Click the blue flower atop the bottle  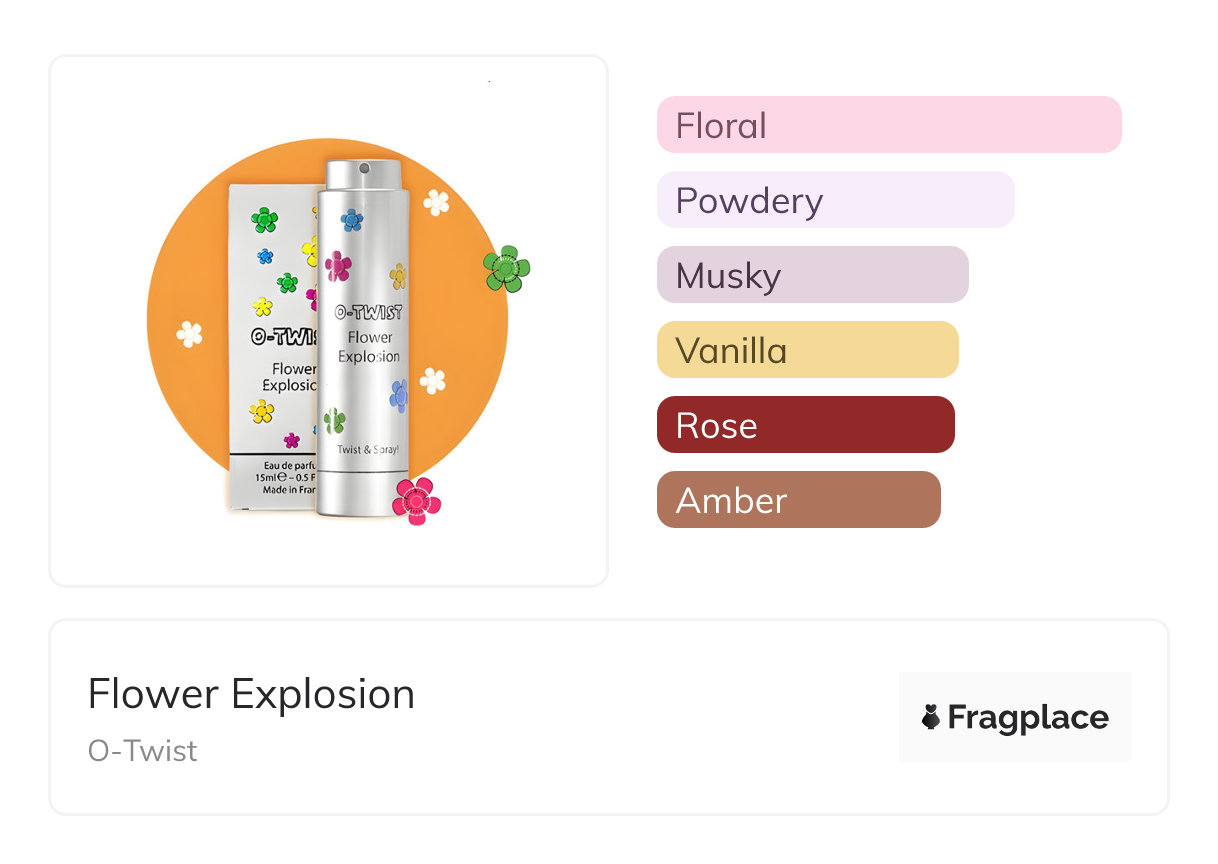[x=351, y=219]
